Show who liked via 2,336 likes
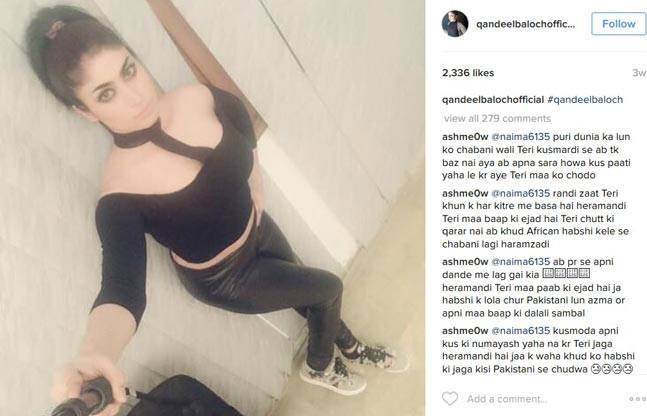647x416 pixels. pos(468,73)
